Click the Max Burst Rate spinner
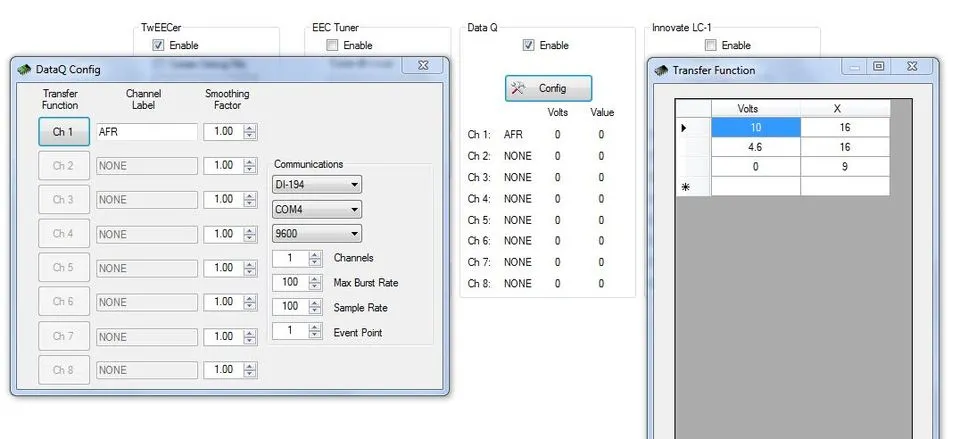The height and width of the screenshot is (439, 960). tap(315, 283)
